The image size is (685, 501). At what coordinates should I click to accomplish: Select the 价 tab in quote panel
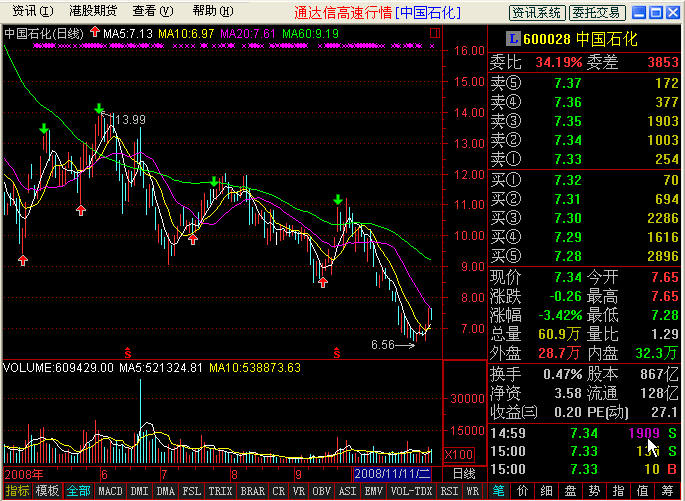coord(522,491)
